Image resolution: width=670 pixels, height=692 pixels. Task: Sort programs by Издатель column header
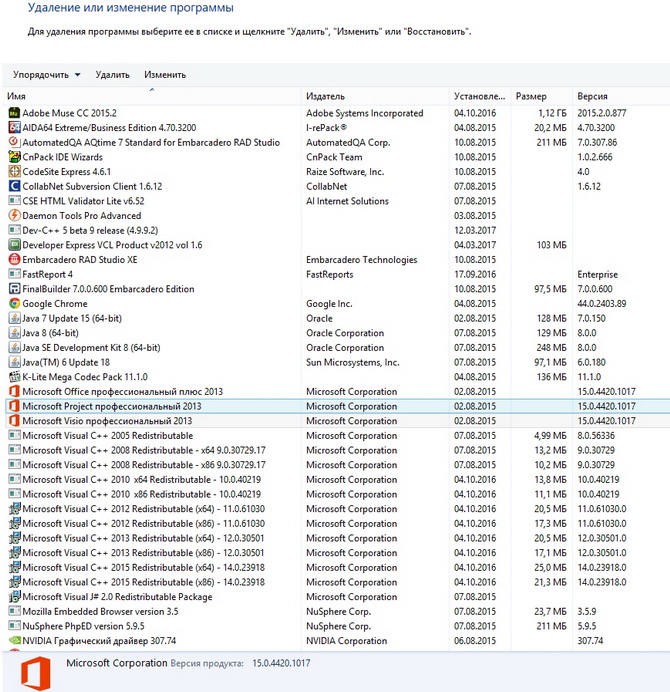[375, 96]
